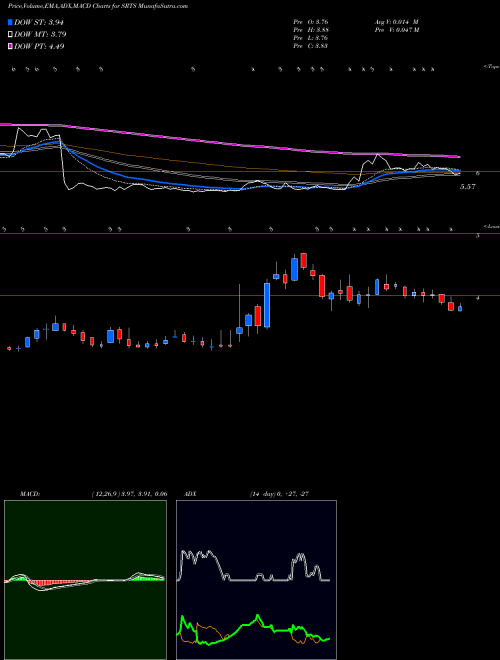The height and width of the screenshot is (660, 500).
Task: Open the ADX indicator chart panel
Action: (256, 580)
